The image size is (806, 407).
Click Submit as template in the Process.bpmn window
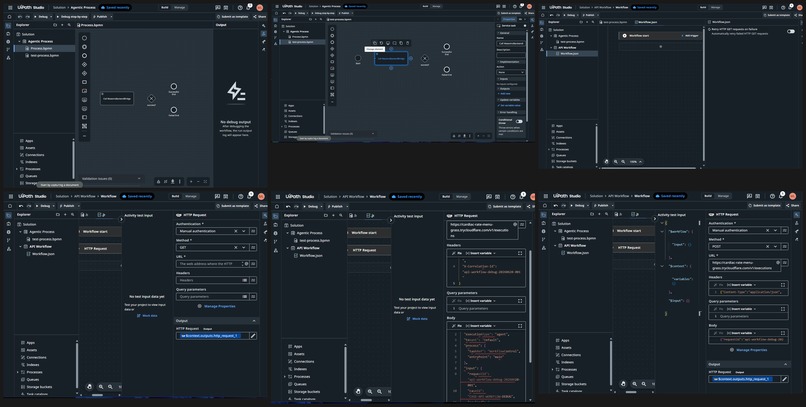point(234,16)
